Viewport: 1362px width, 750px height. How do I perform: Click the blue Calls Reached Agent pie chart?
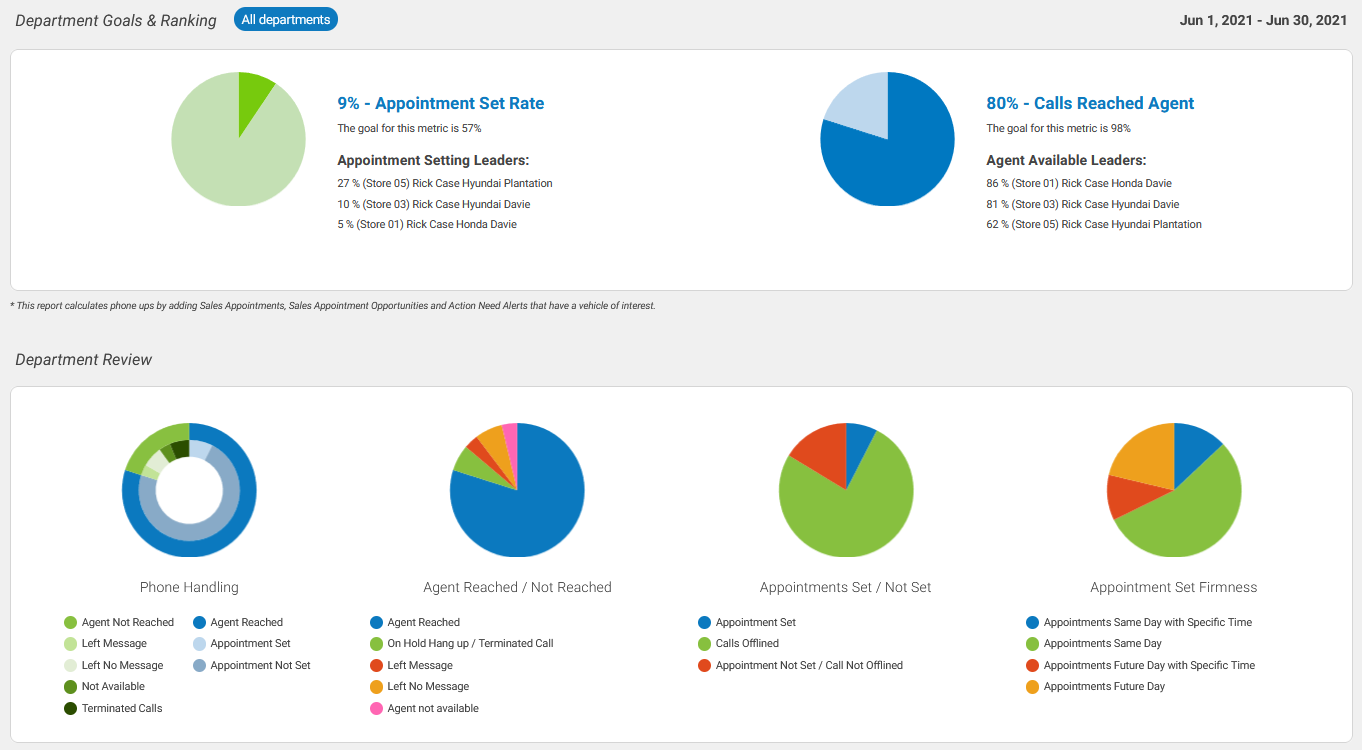tap(887, 139)
